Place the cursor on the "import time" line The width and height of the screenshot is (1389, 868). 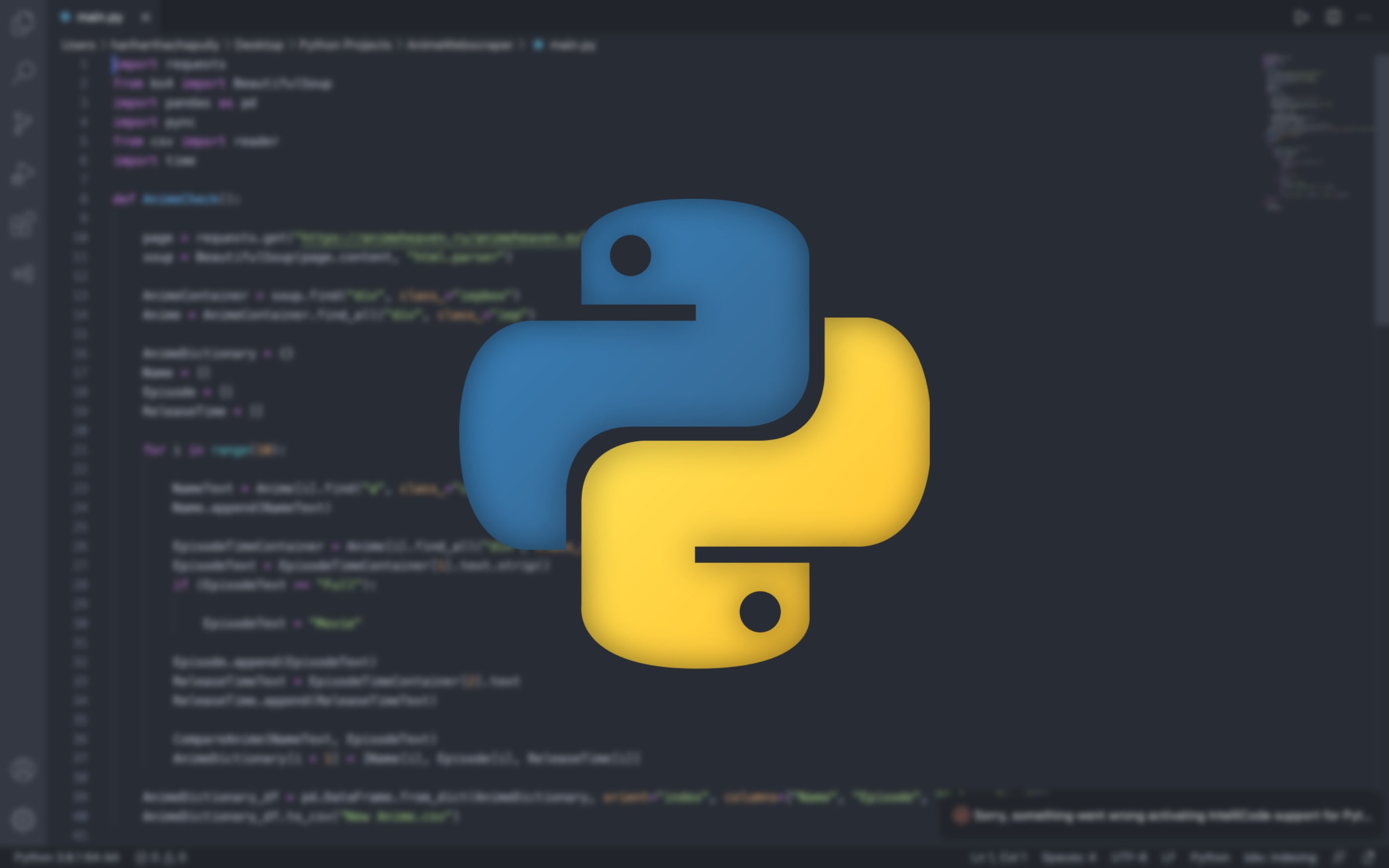(x=154, y=161)
